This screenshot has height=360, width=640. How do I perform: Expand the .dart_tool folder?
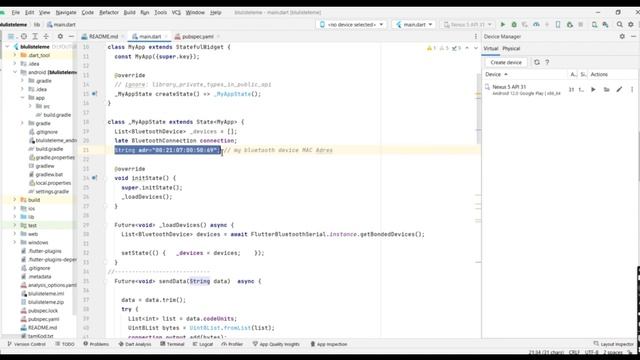pyautogui.click(x=15, y=55)
